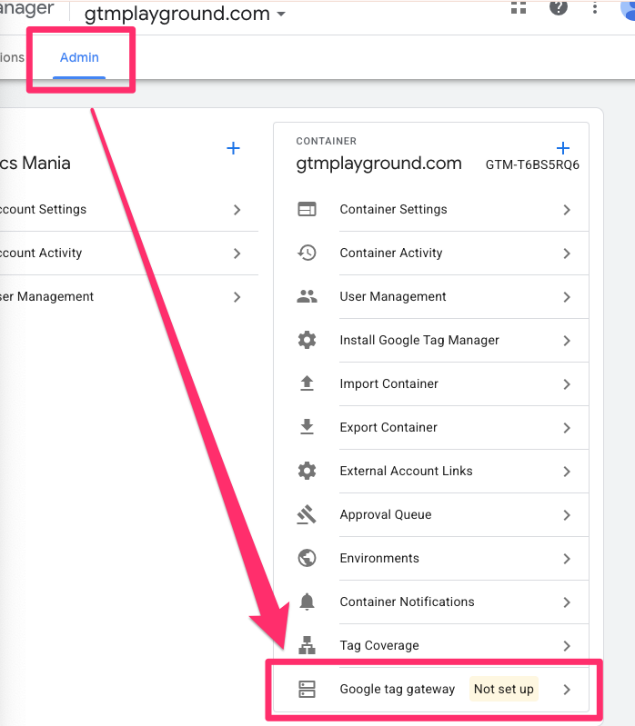Expand the Account Activity chevron
This screenshot has height=726, width=635.
click(x=237, y=253)
